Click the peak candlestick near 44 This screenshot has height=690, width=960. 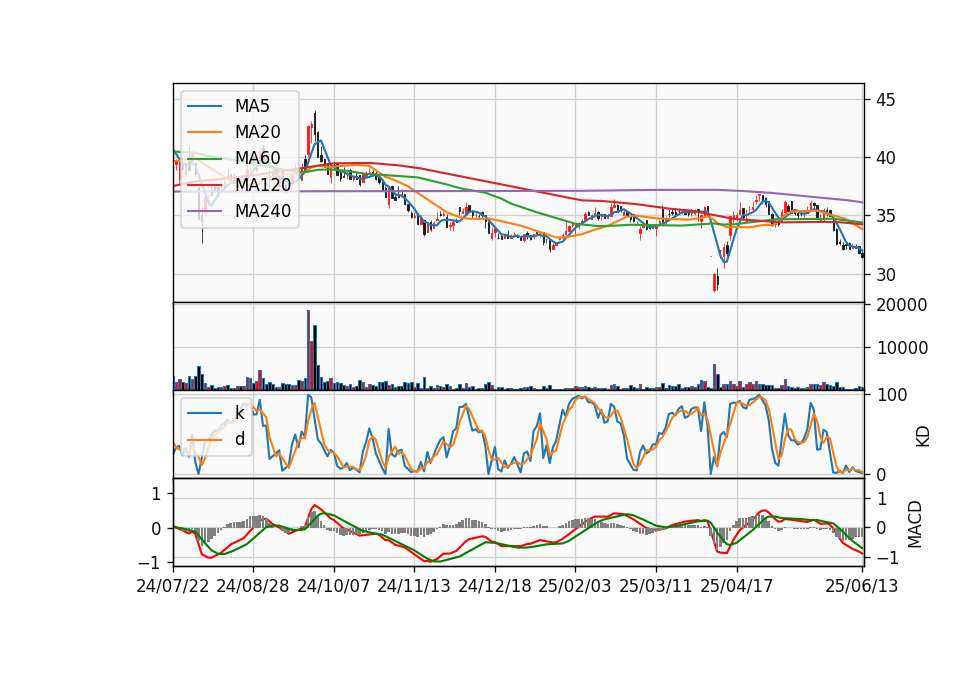pos(315,124)
